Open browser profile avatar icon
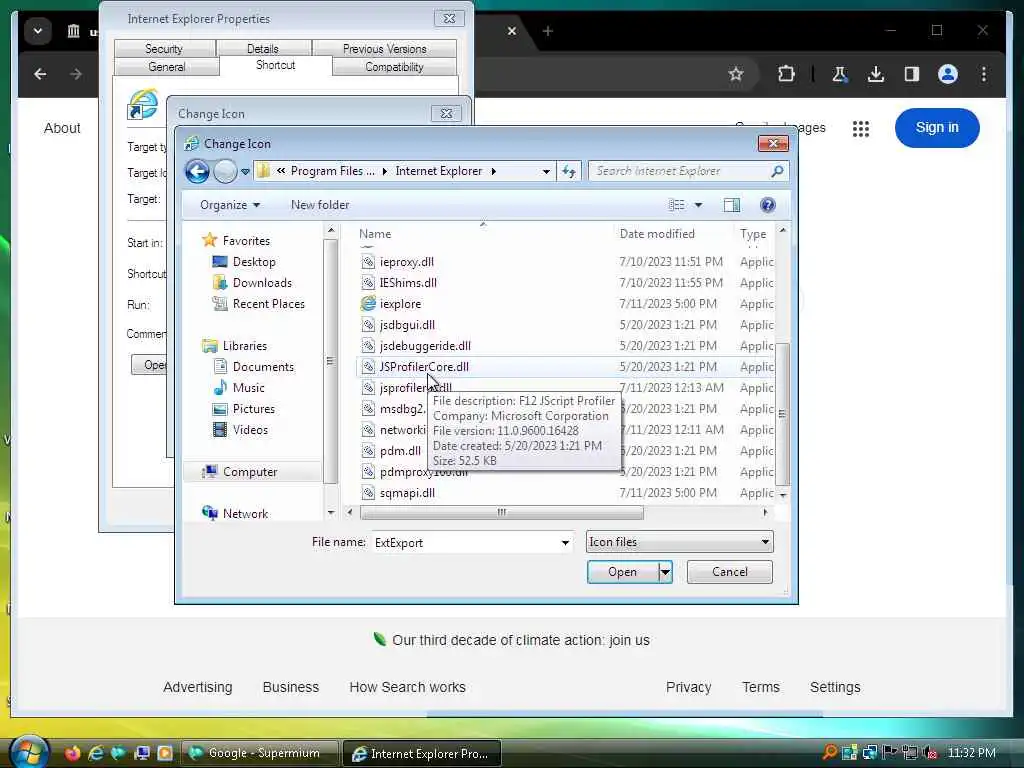Screen dimensions: 1024x768 (948, 74)
